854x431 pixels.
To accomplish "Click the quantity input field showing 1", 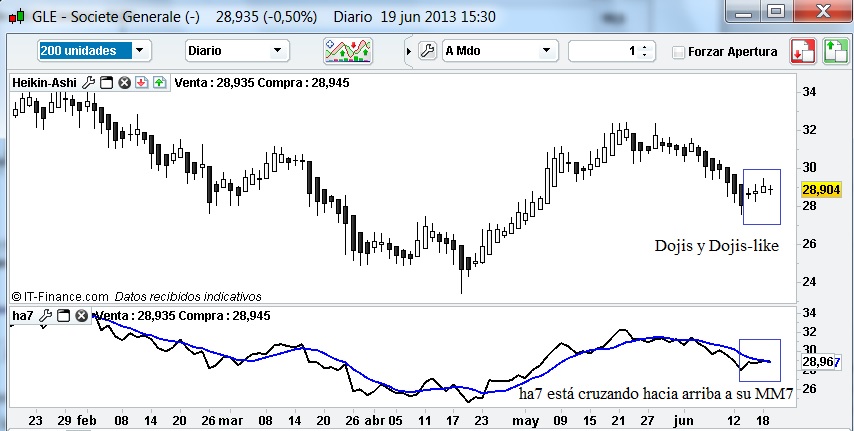I will (x=603, y=51).
